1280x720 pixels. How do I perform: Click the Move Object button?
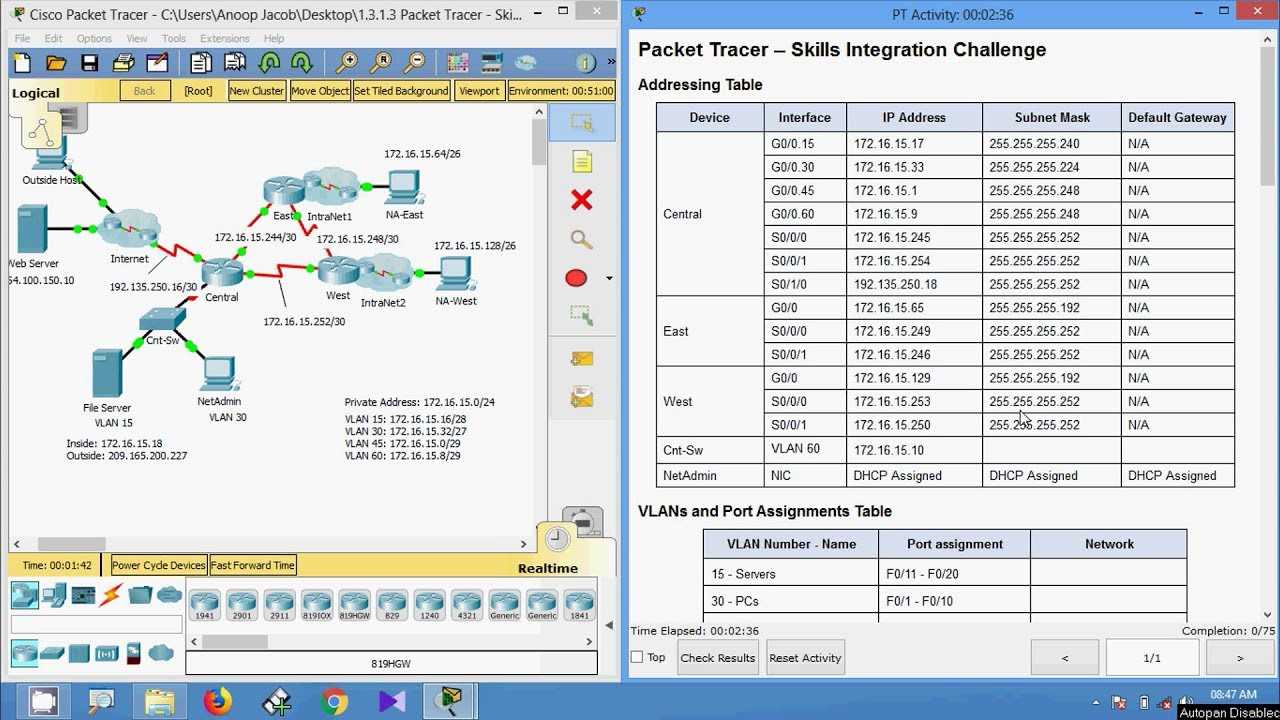(320, 91)
